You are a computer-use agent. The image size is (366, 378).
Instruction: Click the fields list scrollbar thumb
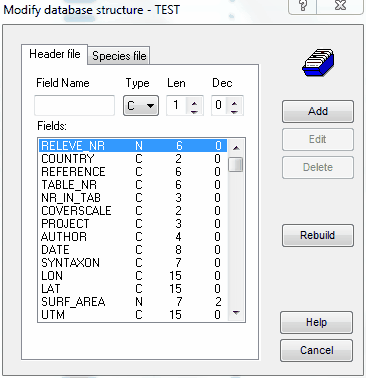point(236,164)
